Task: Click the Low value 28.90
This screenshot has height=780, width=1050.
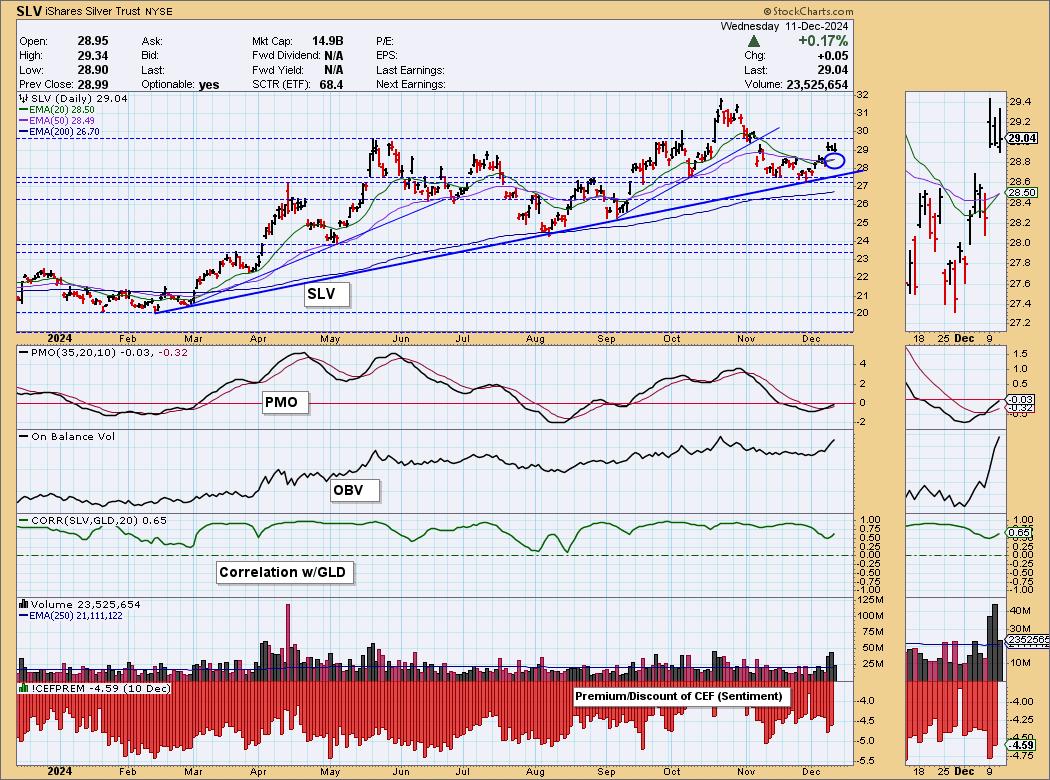Action: click(x=92, y=70)
